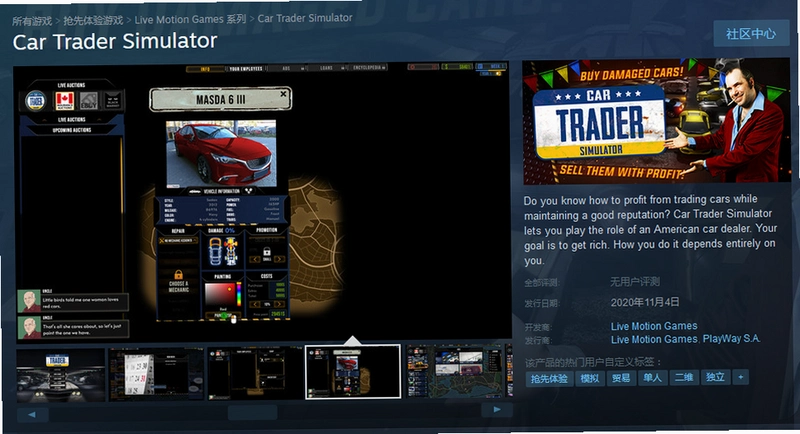Open Live Motion Games 系列 breadcrumb
This screenshot has width=800, height=434.
click(x=190, y=19)
